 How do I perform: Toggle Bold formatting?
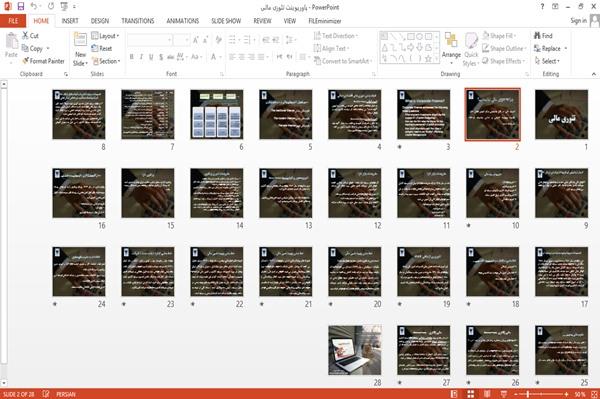(132, 57)
